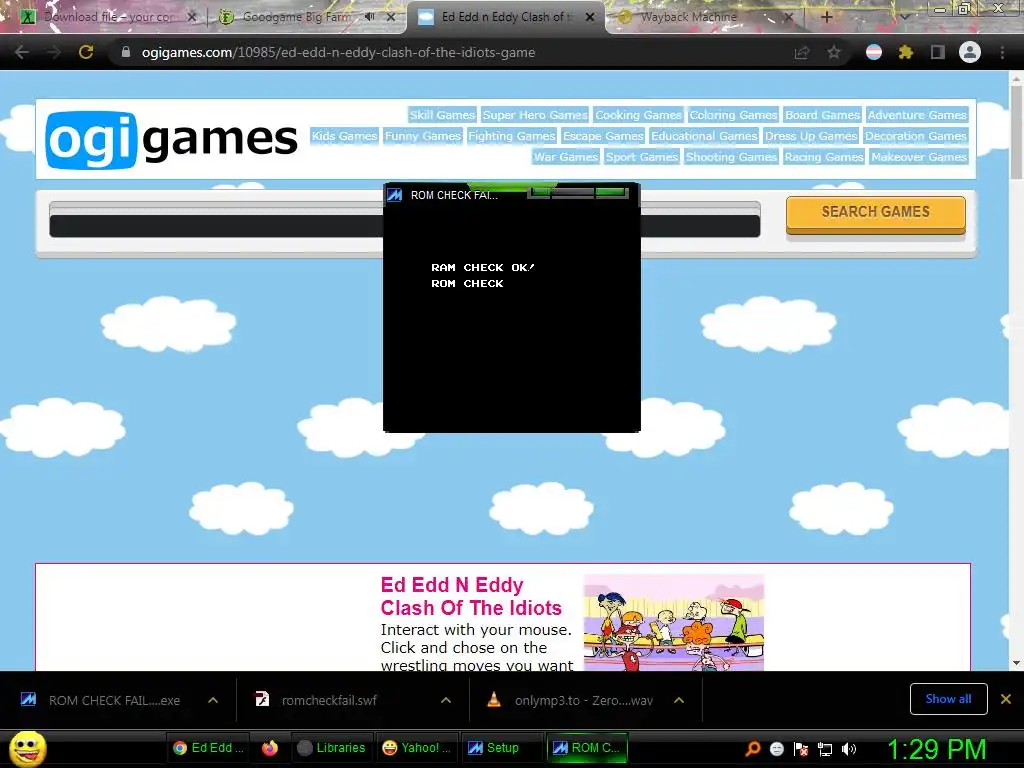Image resolution: width=1024 pixels, height=768 pixels.
Task: Open the share page icon
Action: [x=802, y=52]
